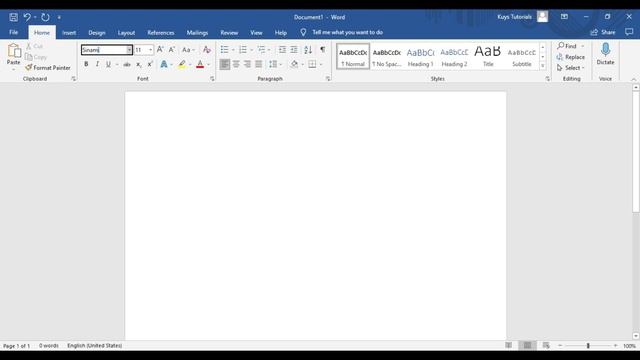Viewport: 640px width, 360px height.
Task: Open Find in Editing group
Action: pos(567,46)
